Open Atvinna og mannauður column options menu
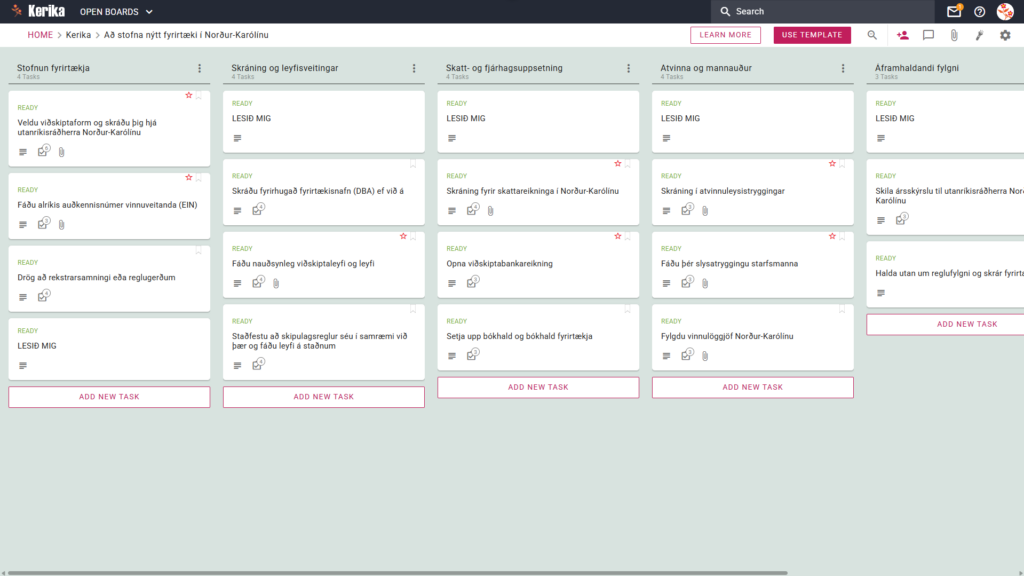1024x576 pixels. click(843, 69)
